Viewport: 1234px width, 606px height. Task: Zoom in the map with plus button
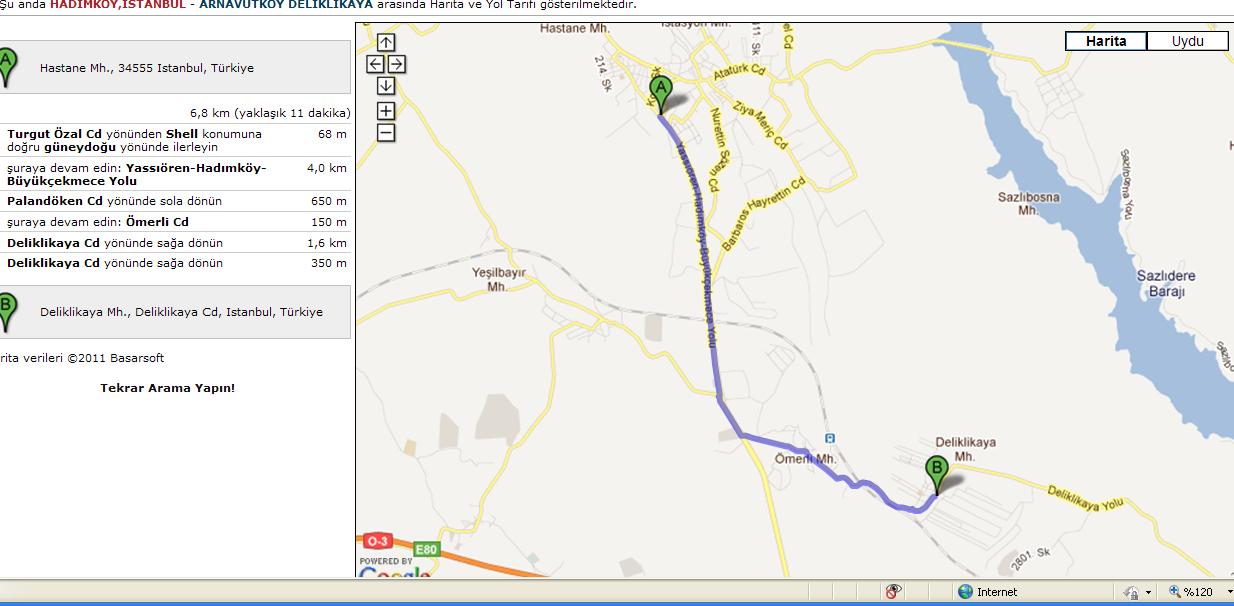[386, 111]
